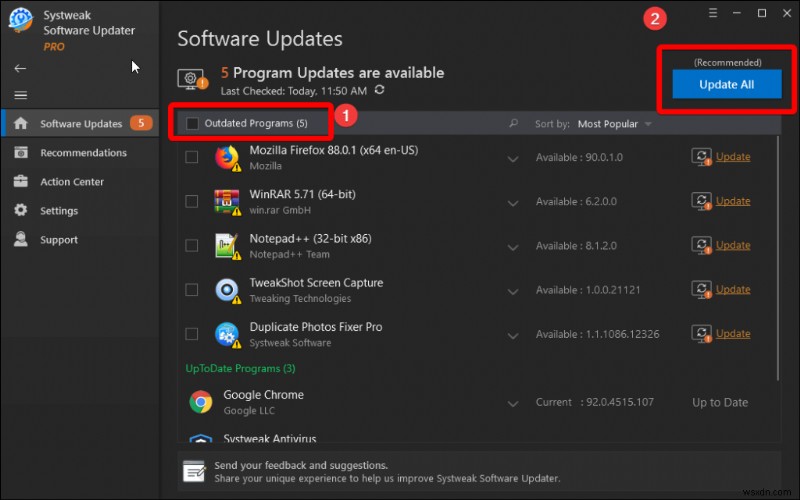The image size is (800, 500).
Task: Open the Sort by Most Popular dropdown
Action: pyautogui.click(x=614, y=124)
